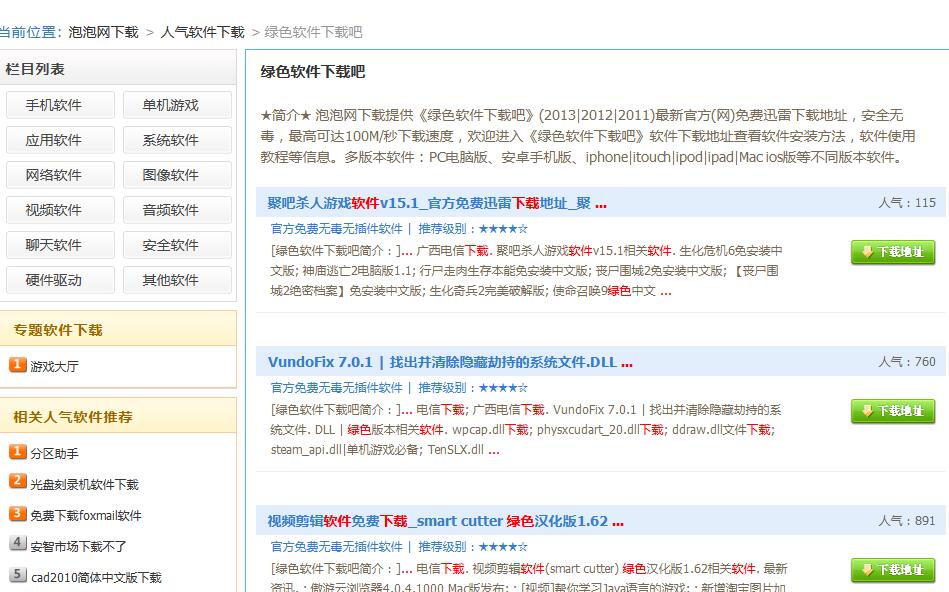Viewport: 949px width, 592px height.
Task: Click the 人气：115 popularity count
Action: pos(907,203)
